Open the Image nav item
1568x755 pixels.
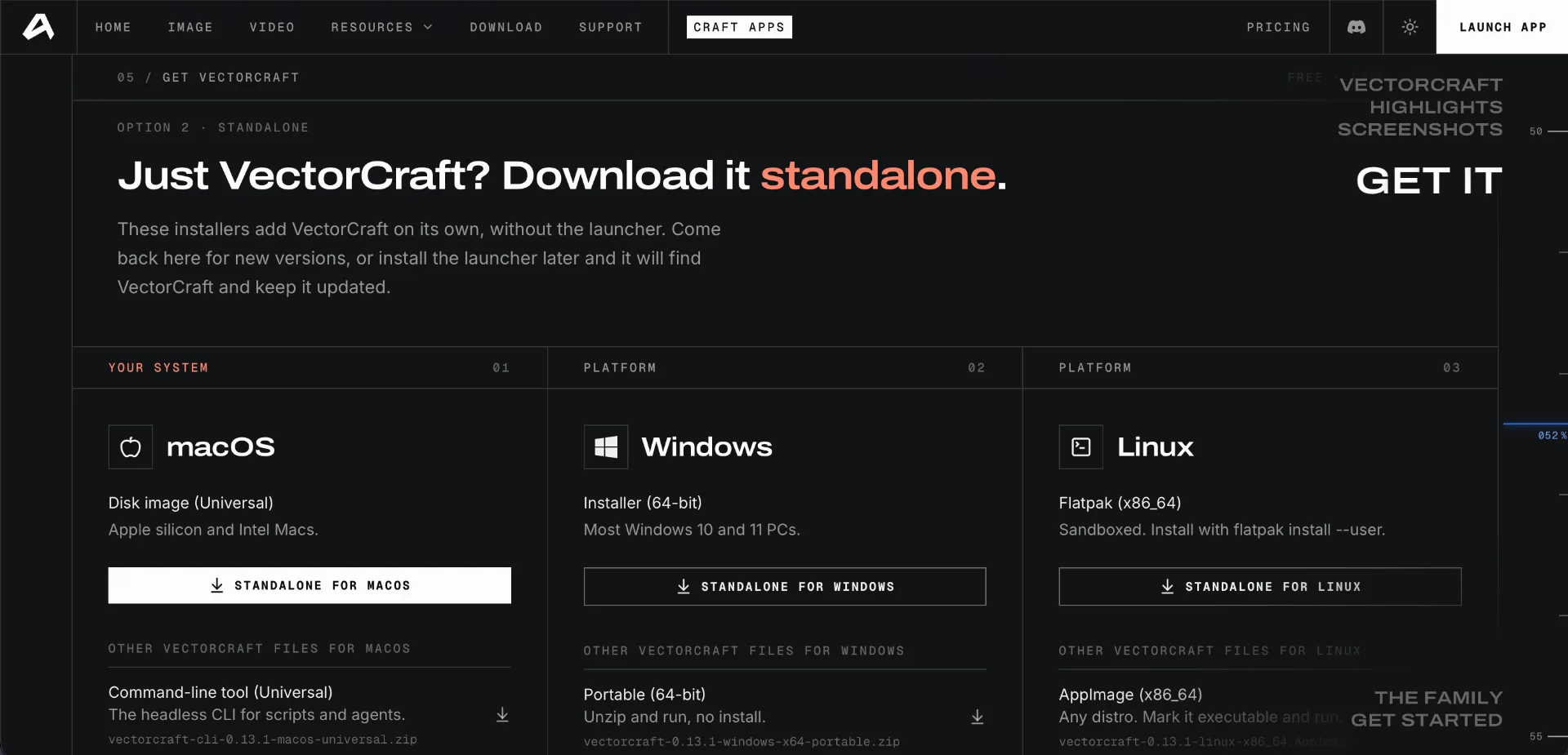pos(190,27)
